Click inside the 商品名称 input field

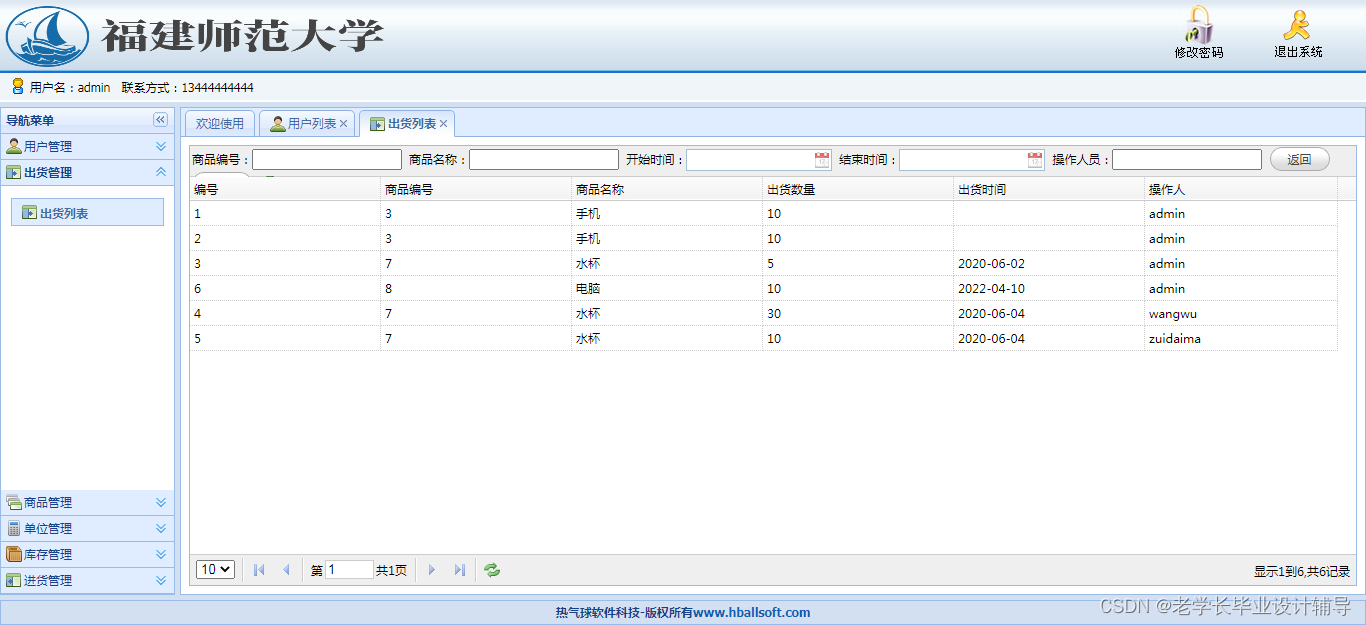coord(543,159)
